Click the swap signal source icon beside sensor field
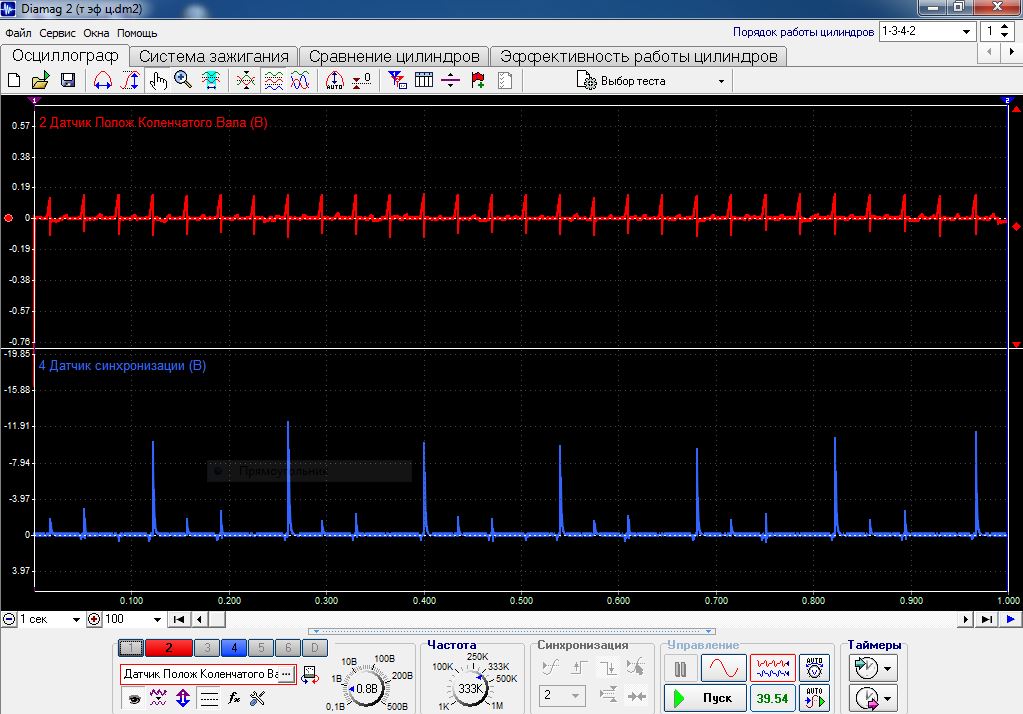 (x=310, y=674)
